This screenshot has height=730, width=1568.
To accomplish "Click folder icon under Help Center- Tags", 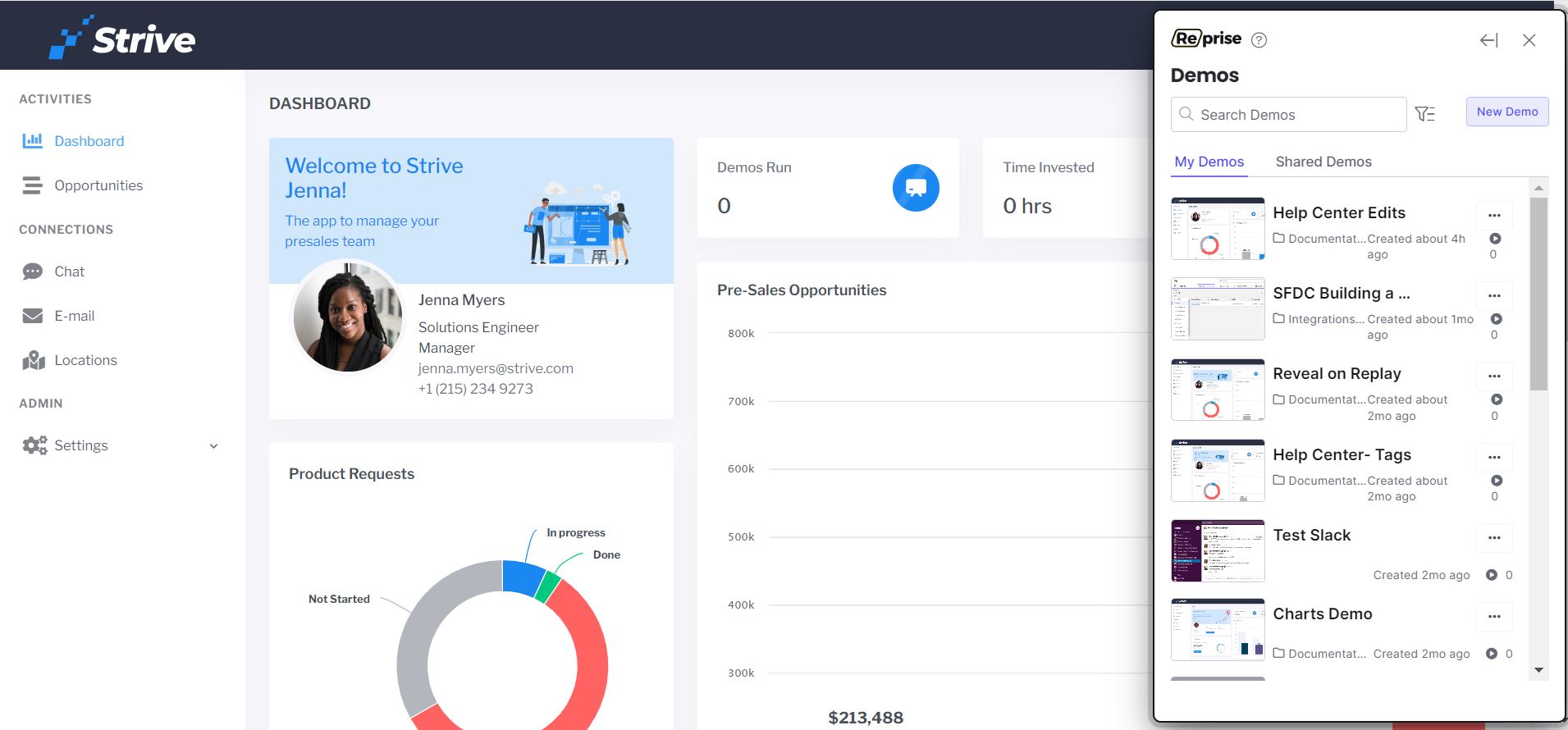I will tap(1278, 480).
